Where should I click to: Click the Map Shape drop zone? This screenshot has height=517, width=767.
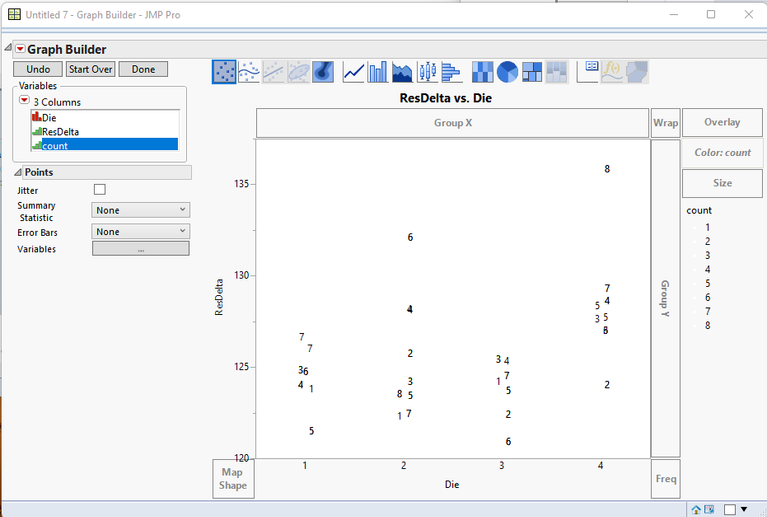[233, 479]
